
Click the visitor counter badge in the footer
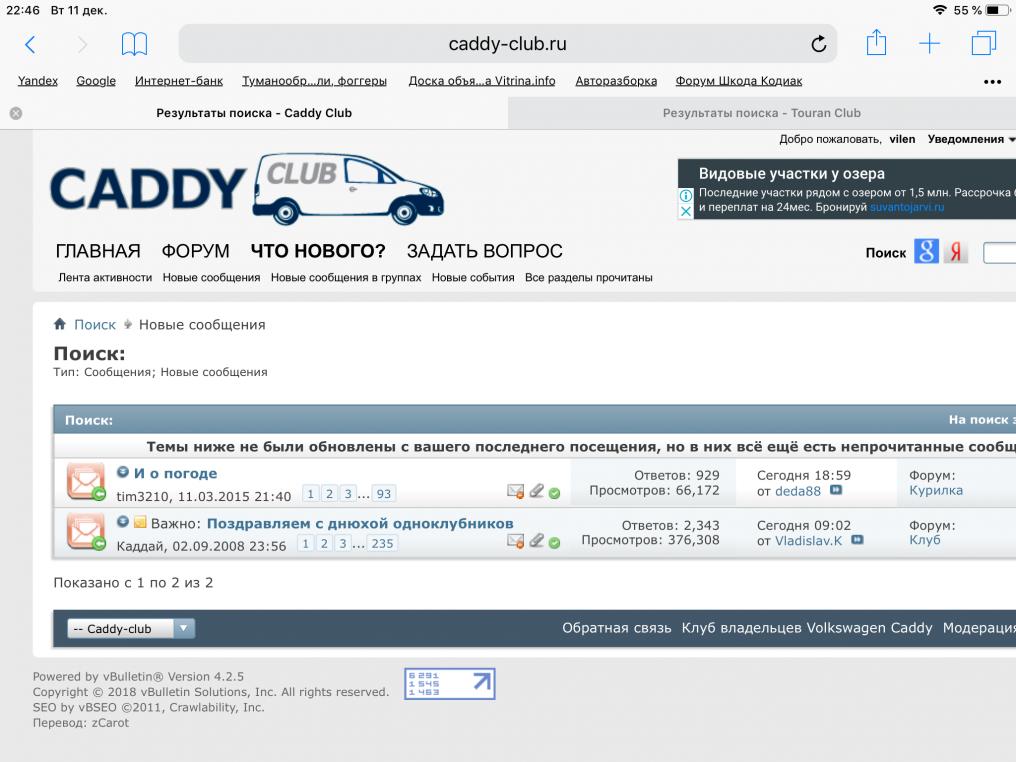coord(450,684)
